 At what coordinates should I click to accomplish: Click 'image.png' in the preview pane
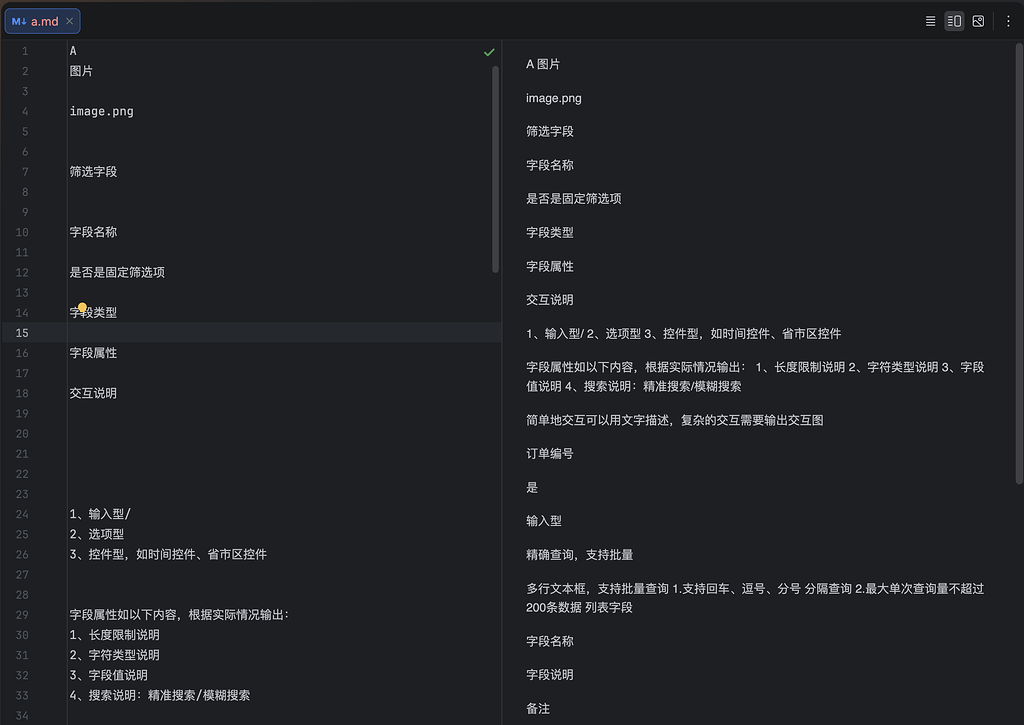(x=554, y=98)
